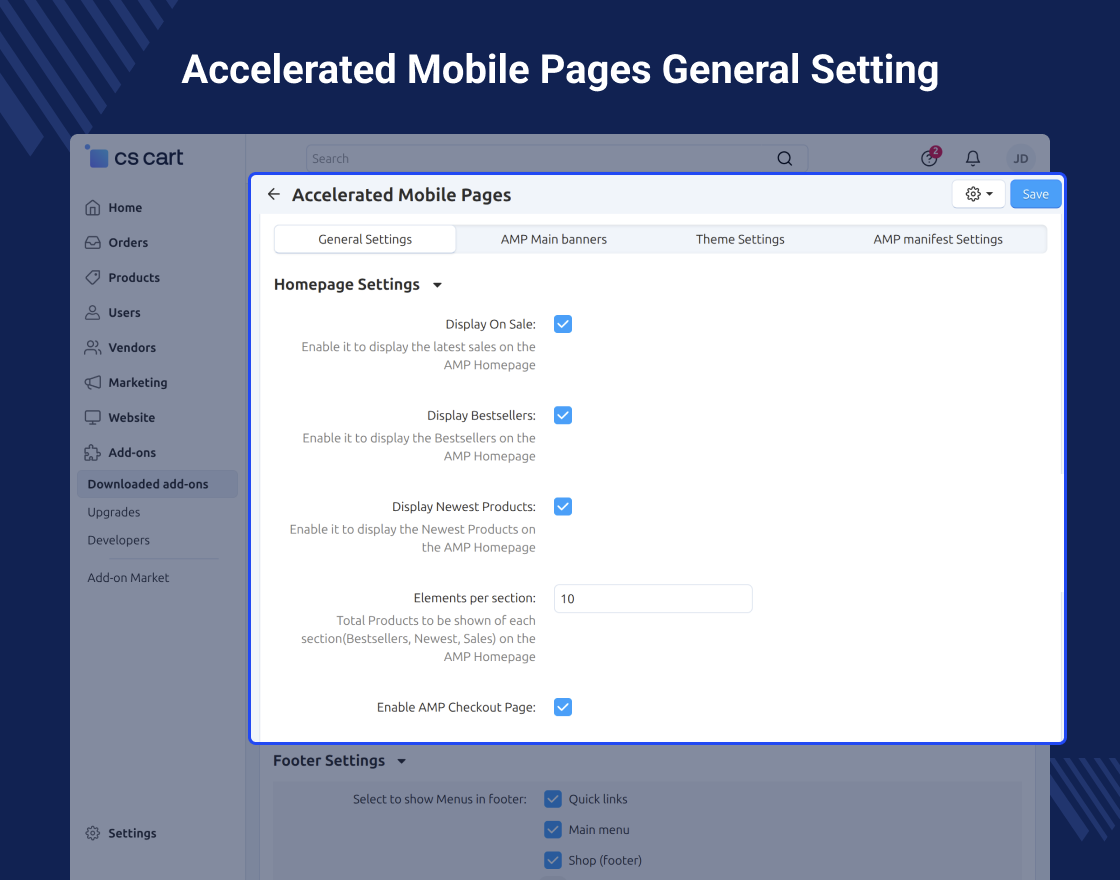
Task: Toggle Display Newest Products checkbox
Action: 563,507
